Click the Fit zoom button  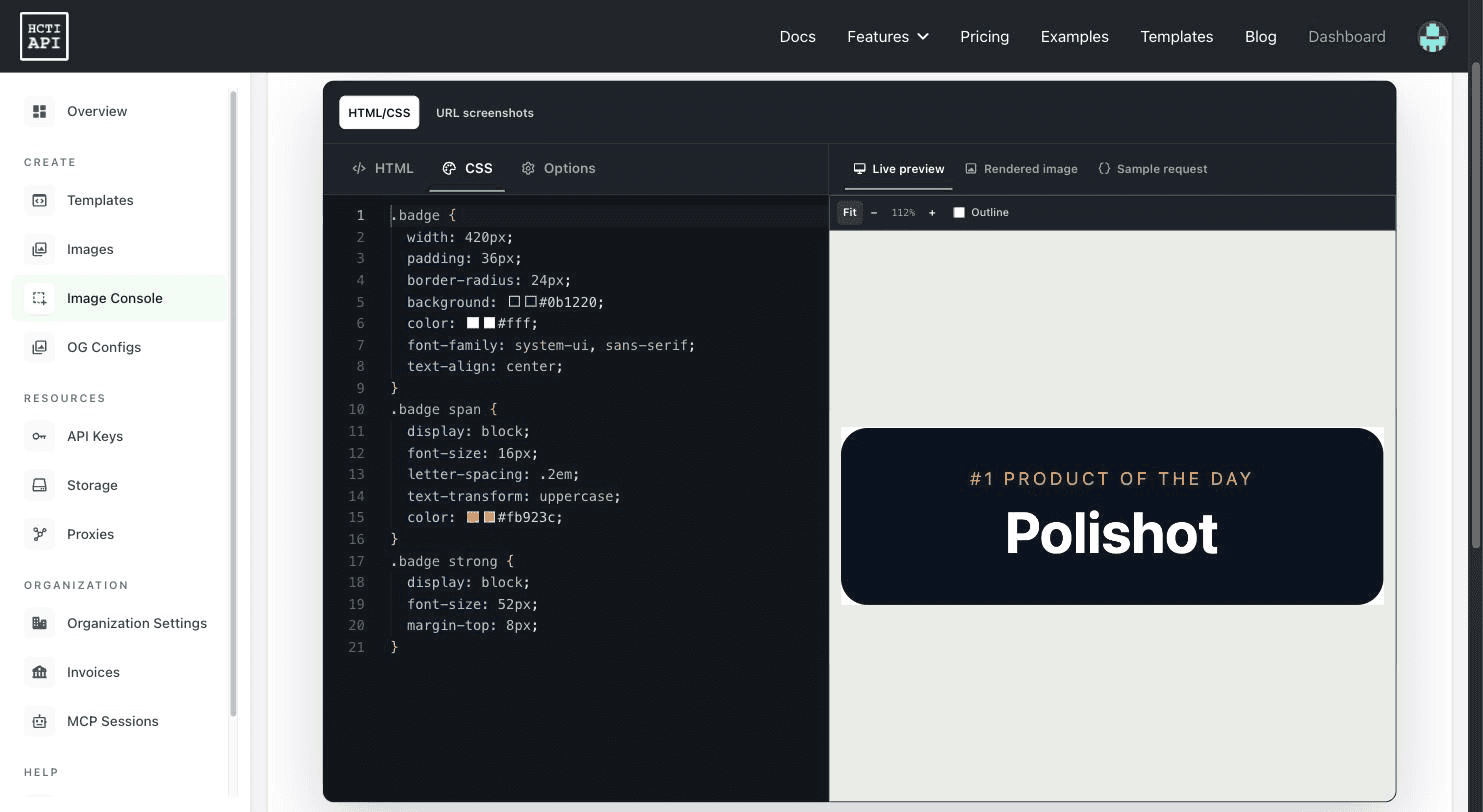click(x=849, y=212)
